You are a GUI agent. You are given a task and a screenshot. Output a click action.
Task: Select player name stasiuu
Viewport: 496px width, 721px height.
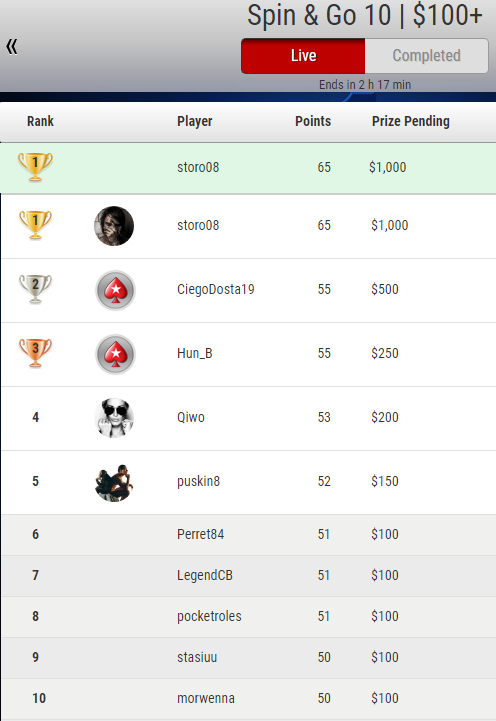197,657
